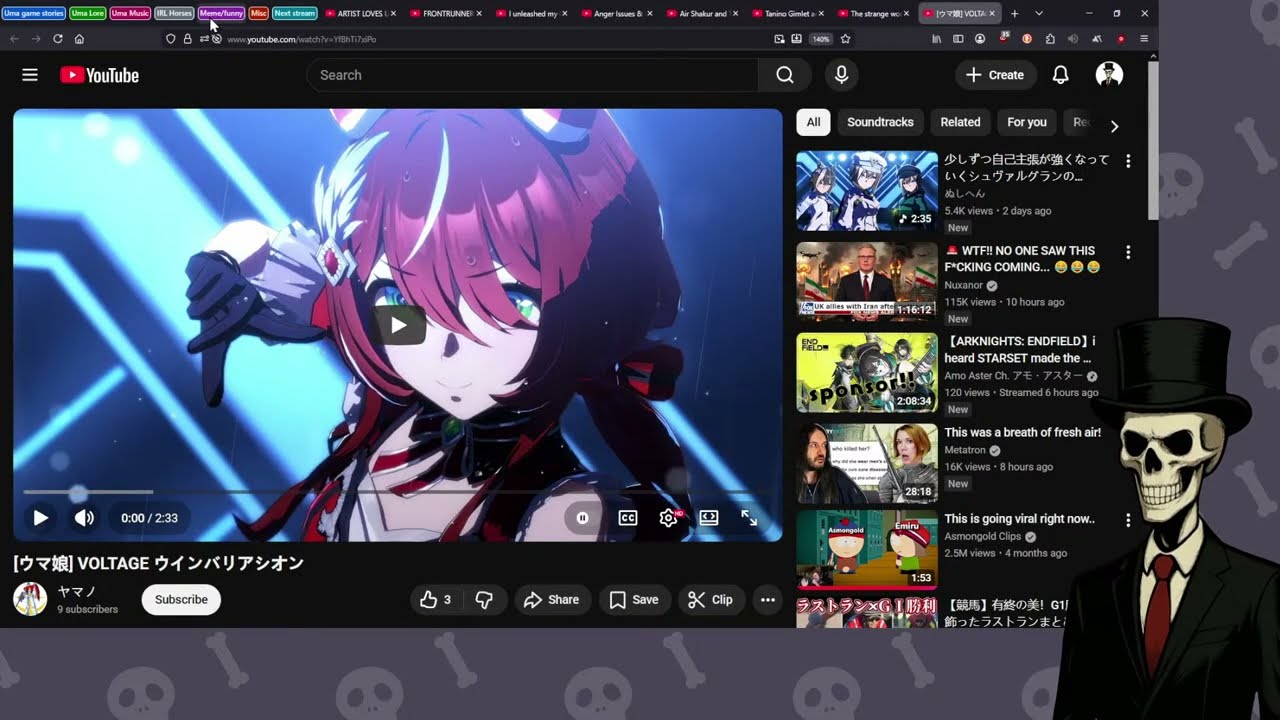The image size is (1280, 720).
Task: Go to the browser home page
Action: click(x=79, y=39)
